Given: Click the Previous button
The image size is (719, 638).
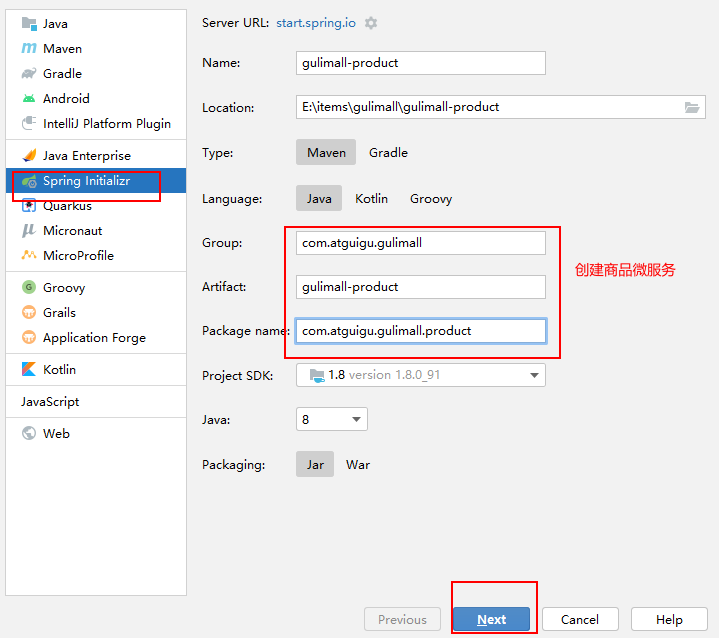Looking at the screenshot, I should coord(402,619).
